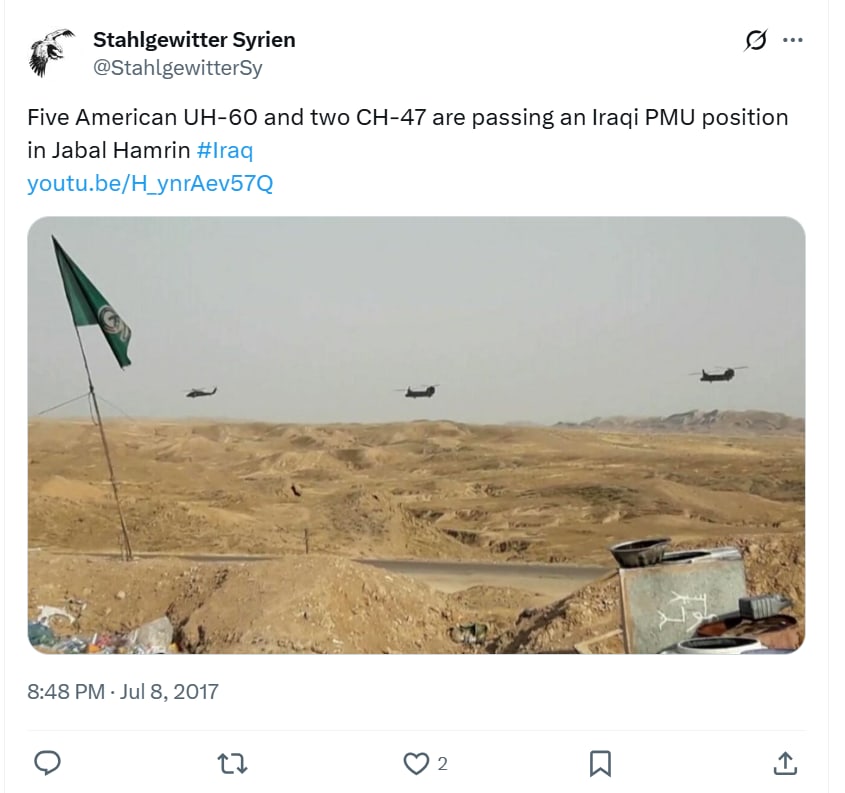Follow the youtu.be/H_ynrAev57Q link
The height and width of the screenshot is (793, 845).
(150, 184)
